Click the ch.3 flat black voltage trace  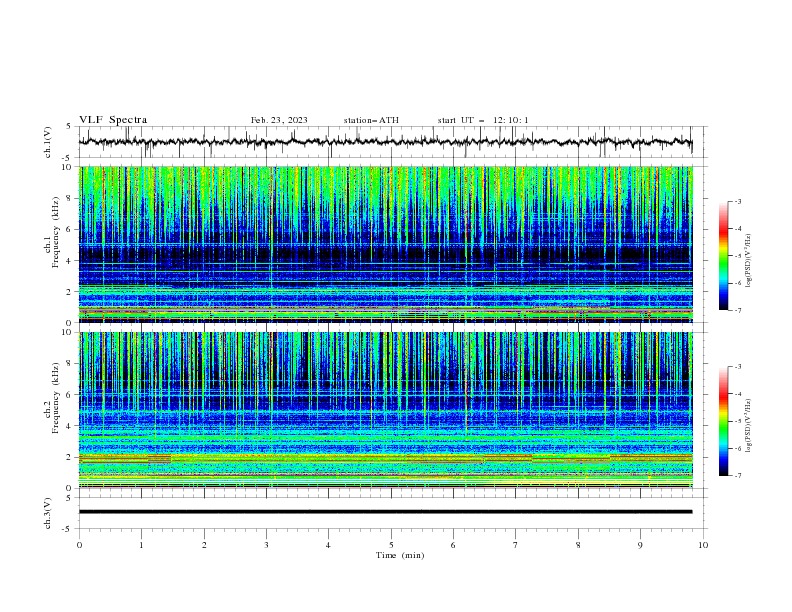click(x=385, y=512)
